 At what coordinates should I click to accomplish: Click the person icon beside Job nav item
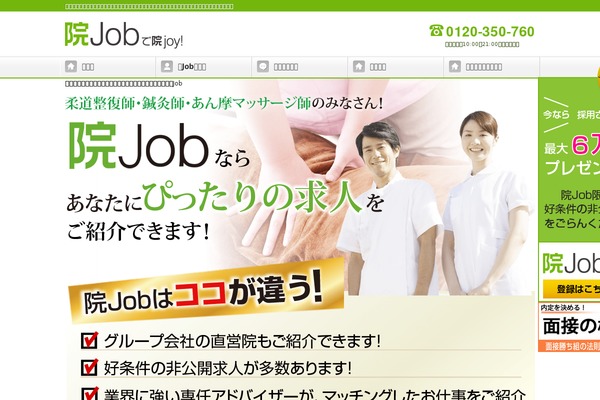tap(167, 66)
